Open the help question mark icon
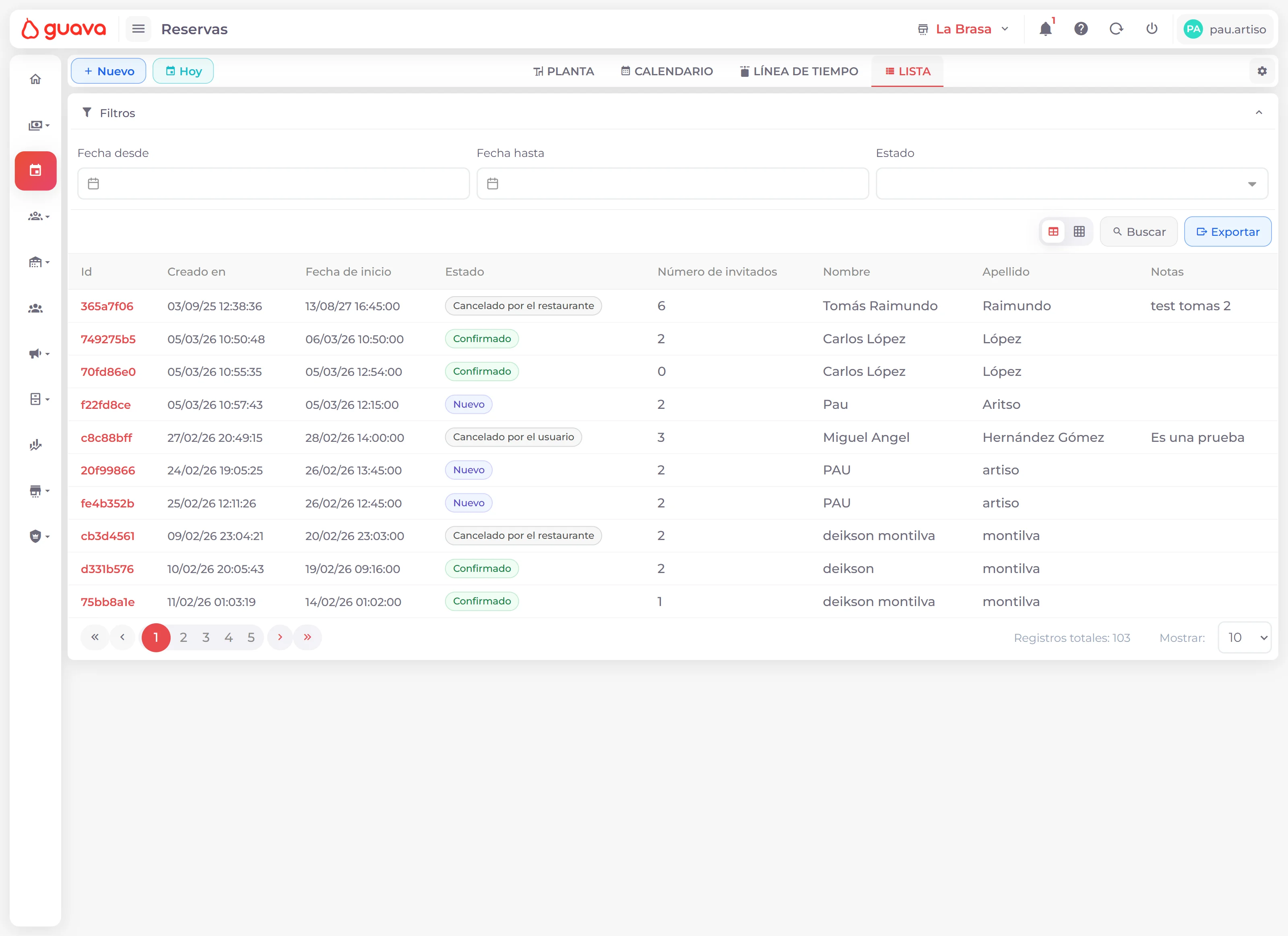Screen dimensions: 1288x936 [1081, 29]
